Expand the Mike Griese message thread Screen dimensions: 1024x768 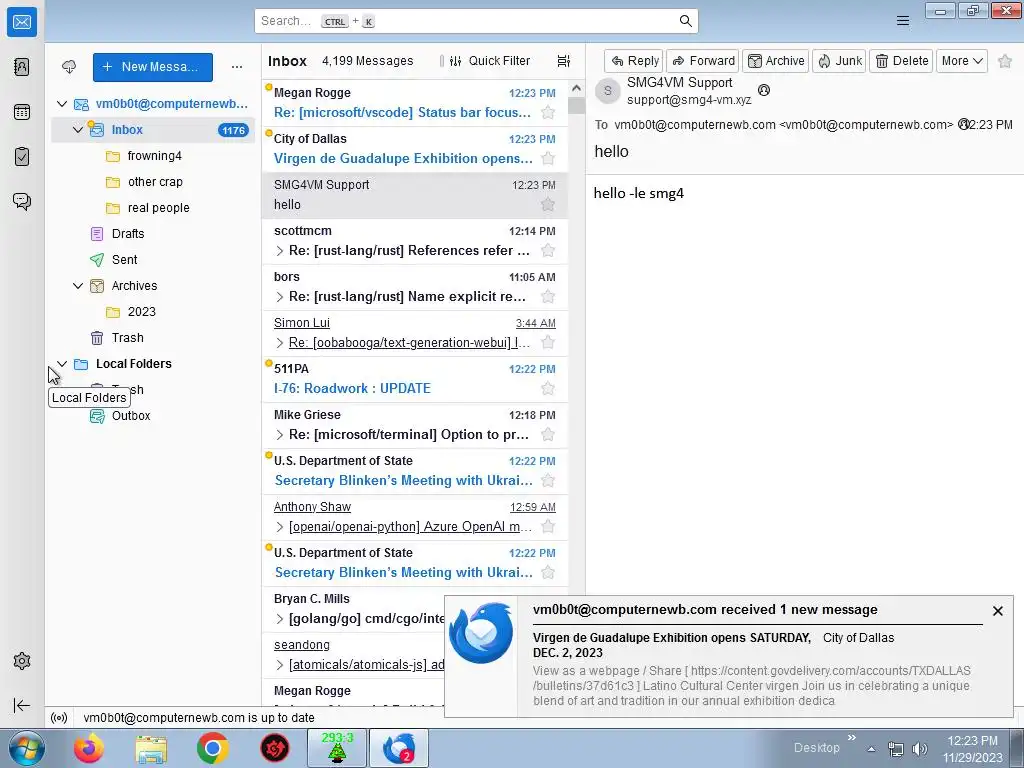pyautogui.click(x=280, y=435)
